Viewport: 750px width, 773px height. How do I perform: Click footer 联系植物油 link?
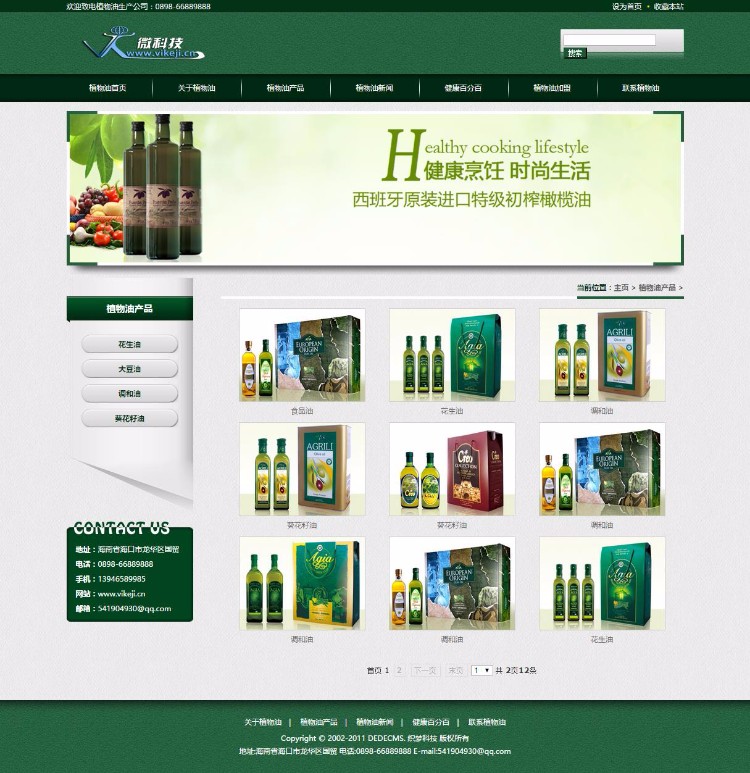click(487, 722)
